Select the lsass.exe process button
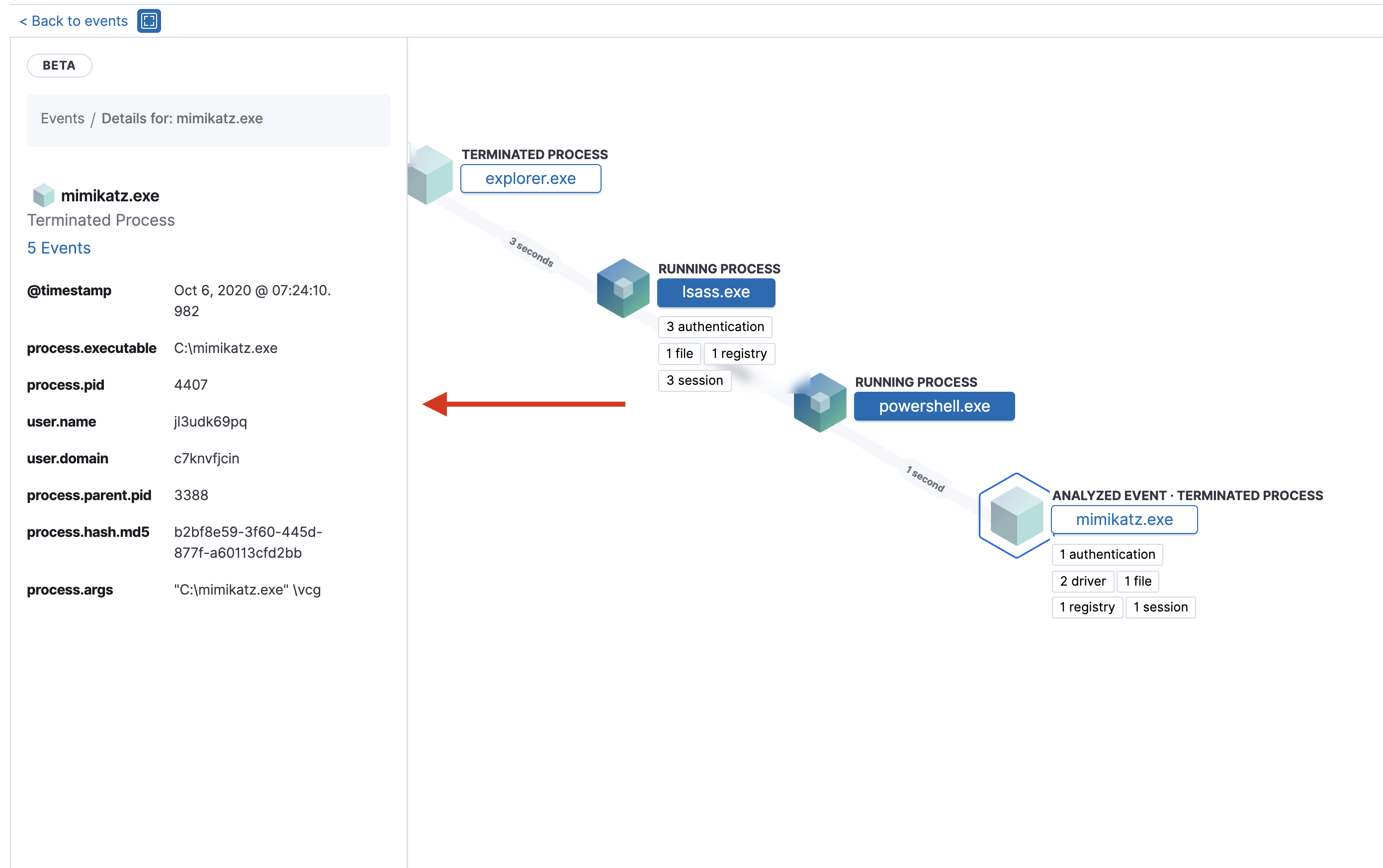The image size is (1383, 868). click(715, 292)
